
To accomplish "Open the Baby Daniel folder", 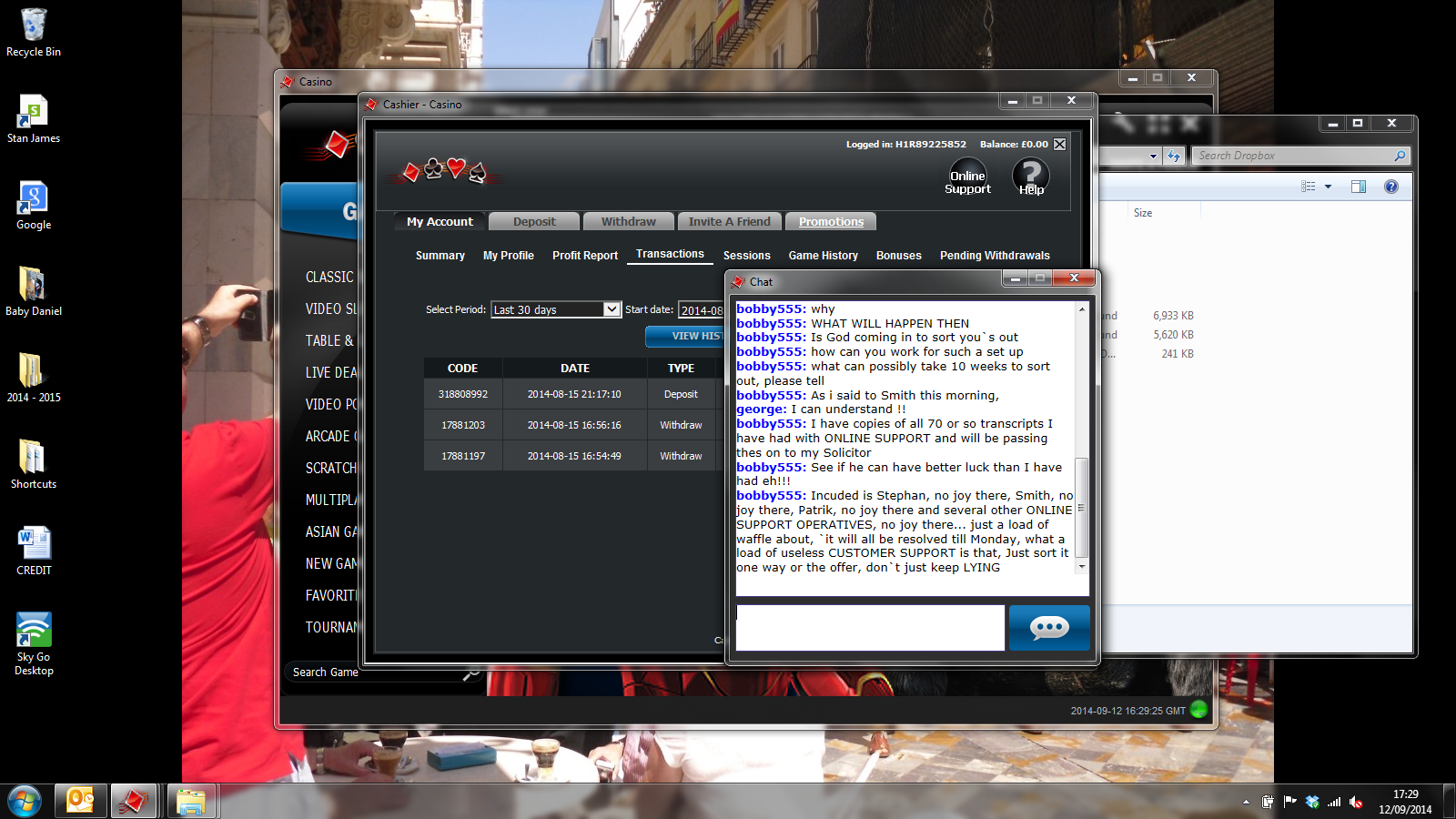I will (34, 292).
